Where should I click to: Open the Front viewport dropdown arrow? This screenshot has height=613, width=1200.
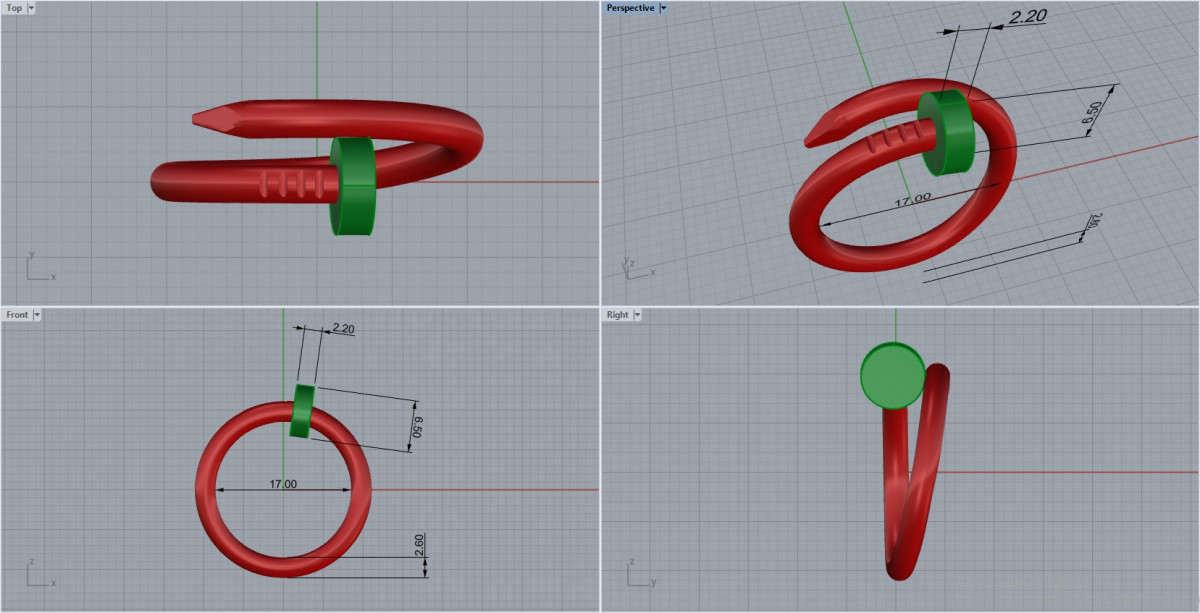click(37, 315)
